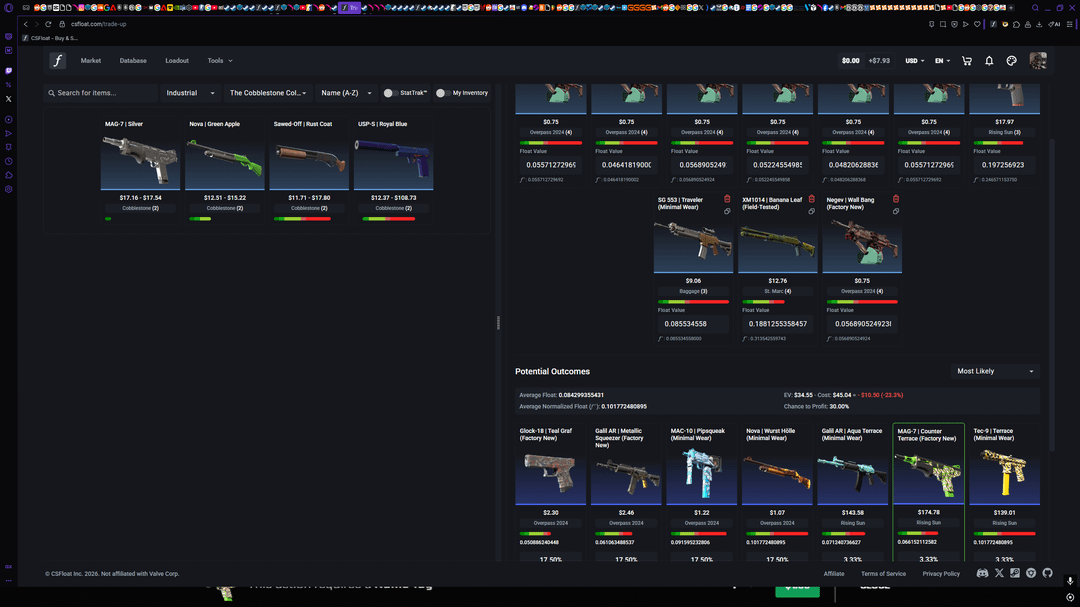1080x607 pixels.
Task: Open the Discord link in footer
Action: 982,573
